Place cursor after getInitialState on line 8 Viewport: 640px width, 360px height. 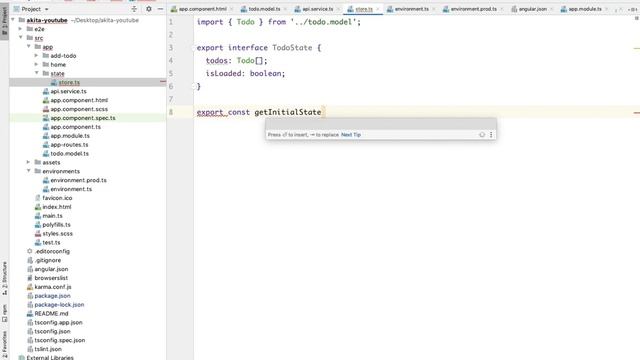tap(322, 112)
